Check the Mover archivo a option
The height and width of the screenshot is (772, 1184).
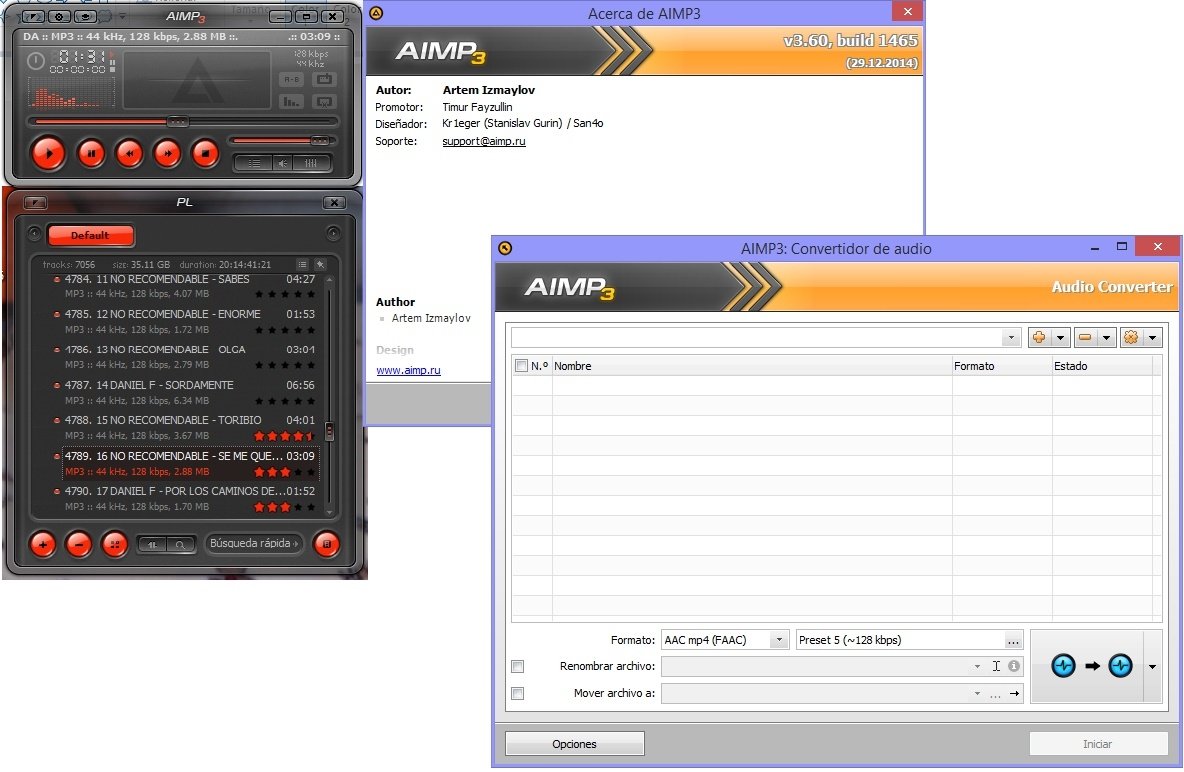pos(518,693)
